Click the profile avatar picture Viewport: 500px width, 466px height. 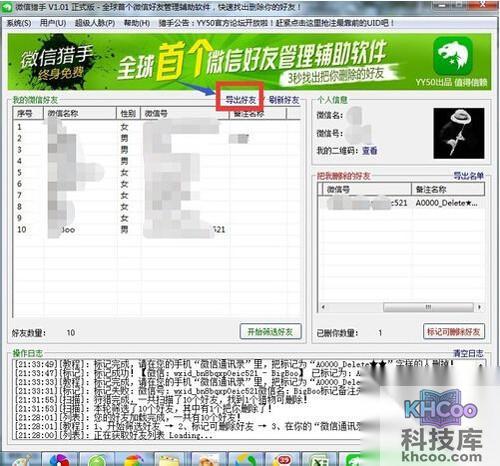(459, 133)
